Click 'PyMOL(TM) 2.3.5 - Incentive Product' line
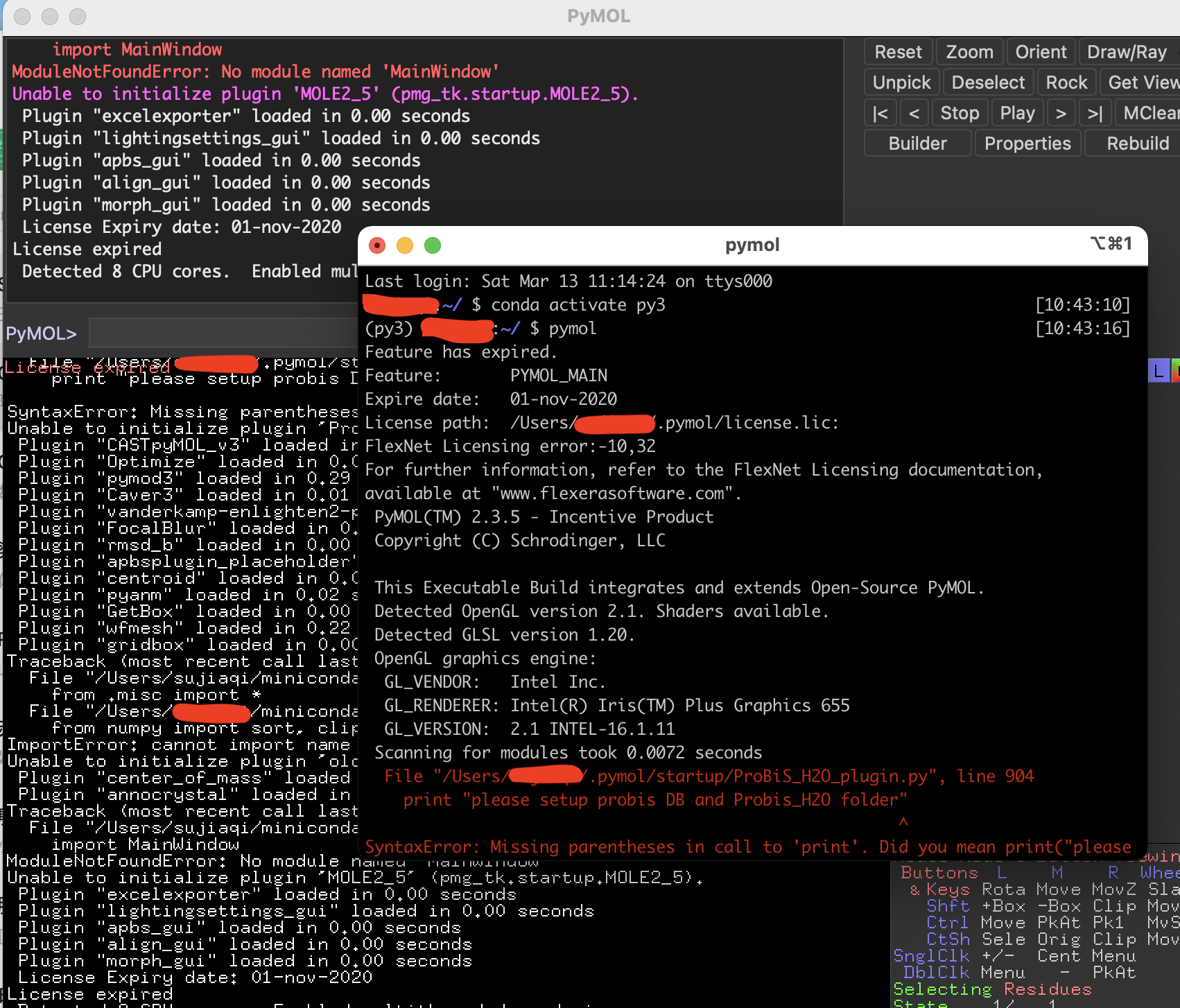The image size is (1180, 1008). pos(544,517)
